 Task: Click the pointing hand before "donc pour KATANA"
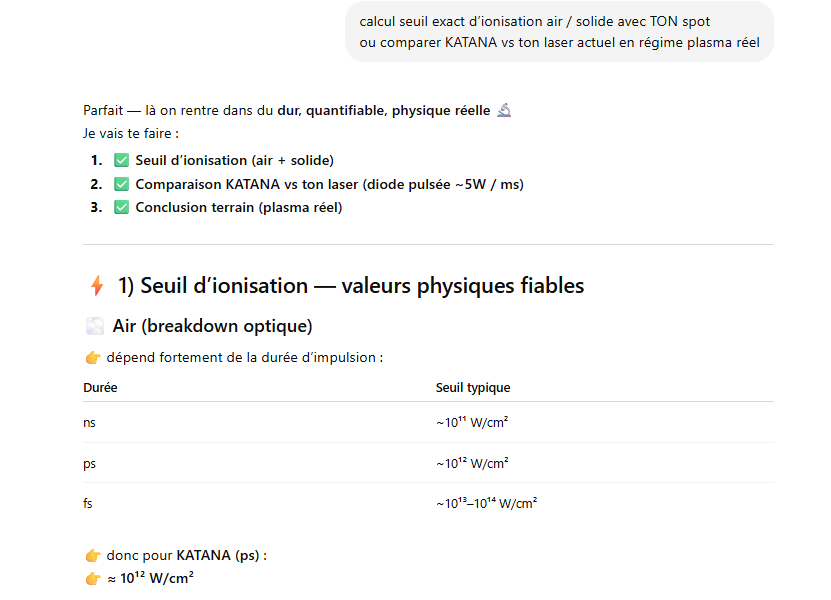point(93,555)
